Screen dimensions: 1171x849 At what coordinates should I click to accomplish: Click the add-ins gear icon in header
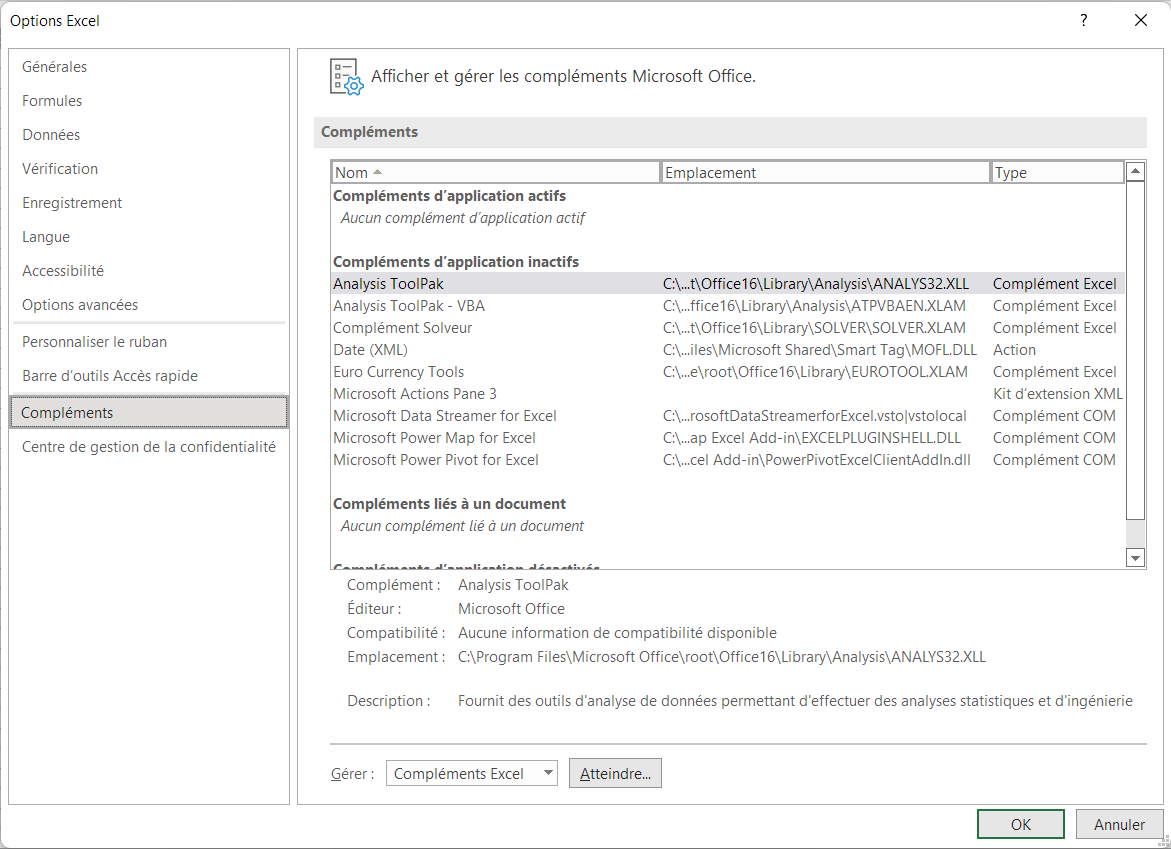tap(347, 77)
